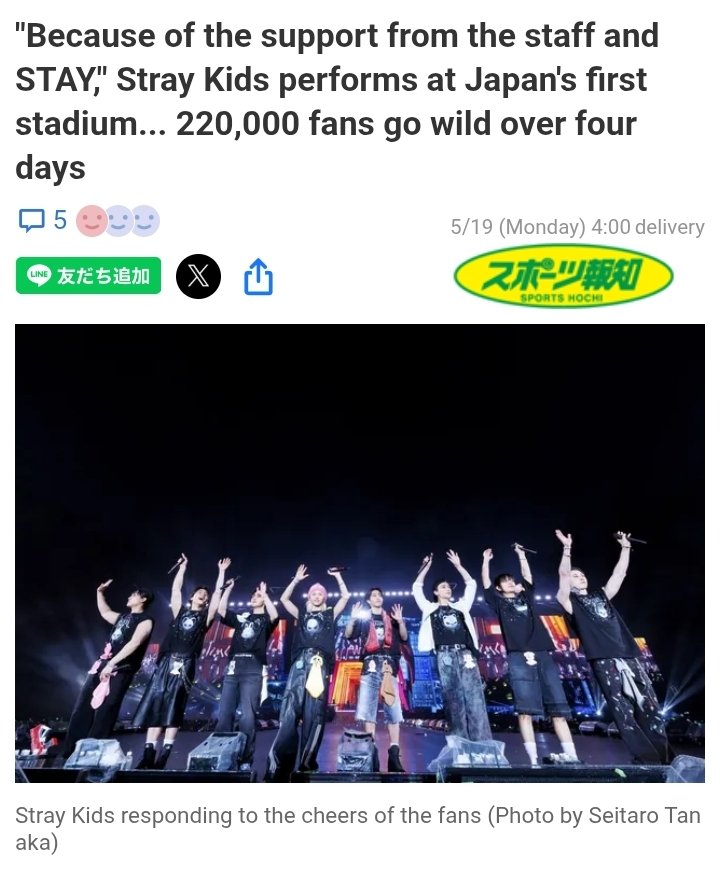The width and height of the screenshot is (720, 887).
Task: Open the Stray Kids concert photo
Action: (x=360, y=553)
